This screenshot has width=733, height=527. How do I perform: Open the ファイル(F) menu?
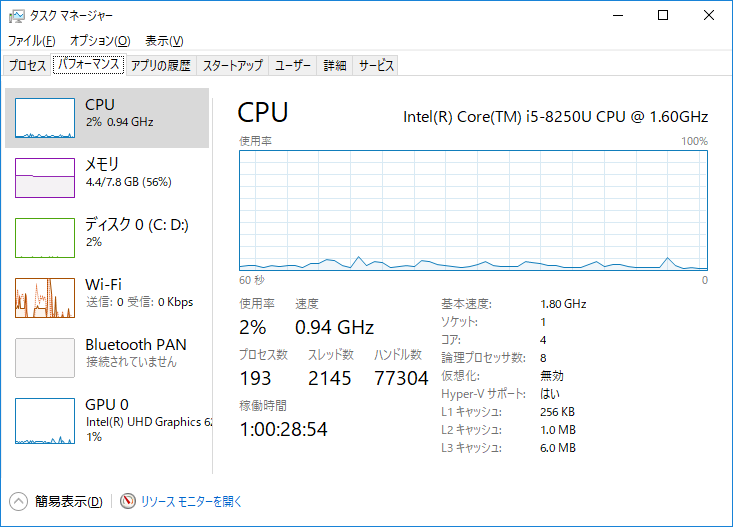(x=32, y=41)
